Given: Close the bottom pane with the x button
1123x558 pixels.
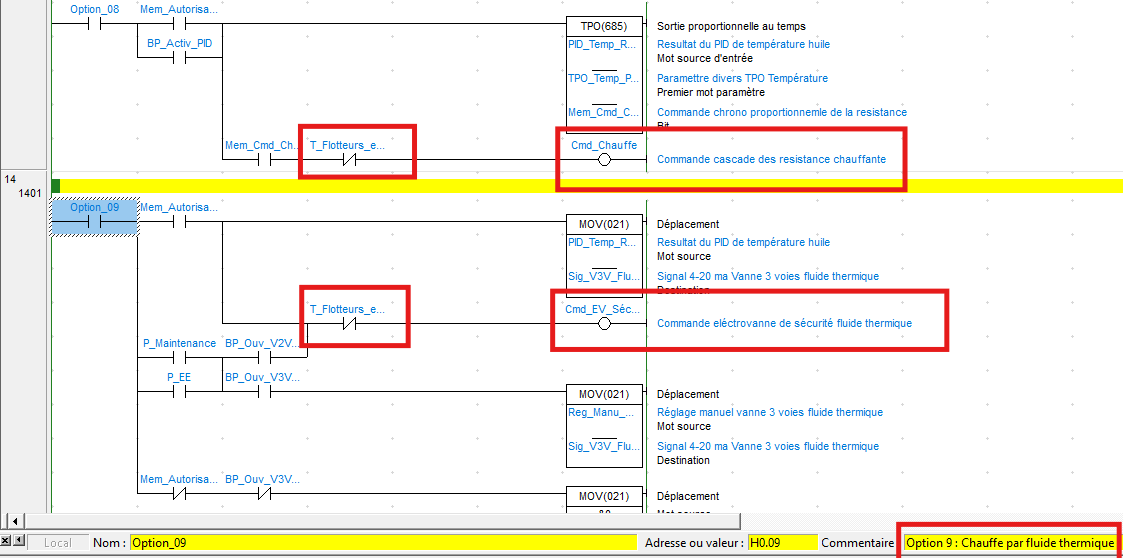Looking at the screenshot, I should pos(7,540).
